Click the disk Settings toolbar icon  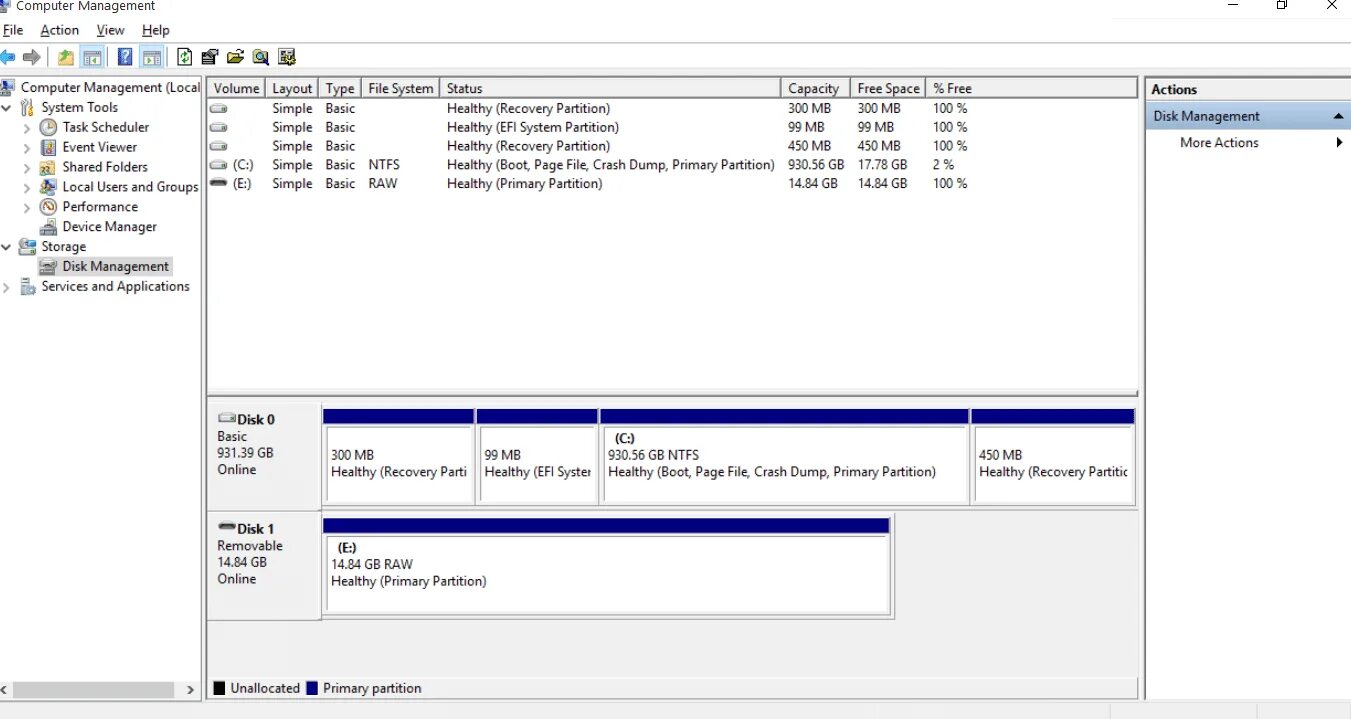coord(209,57)
